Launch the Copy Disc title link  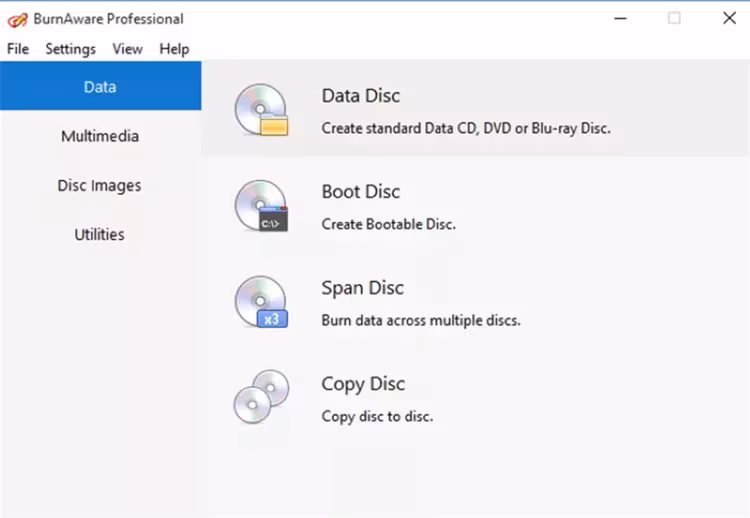[x=363, y=384]
